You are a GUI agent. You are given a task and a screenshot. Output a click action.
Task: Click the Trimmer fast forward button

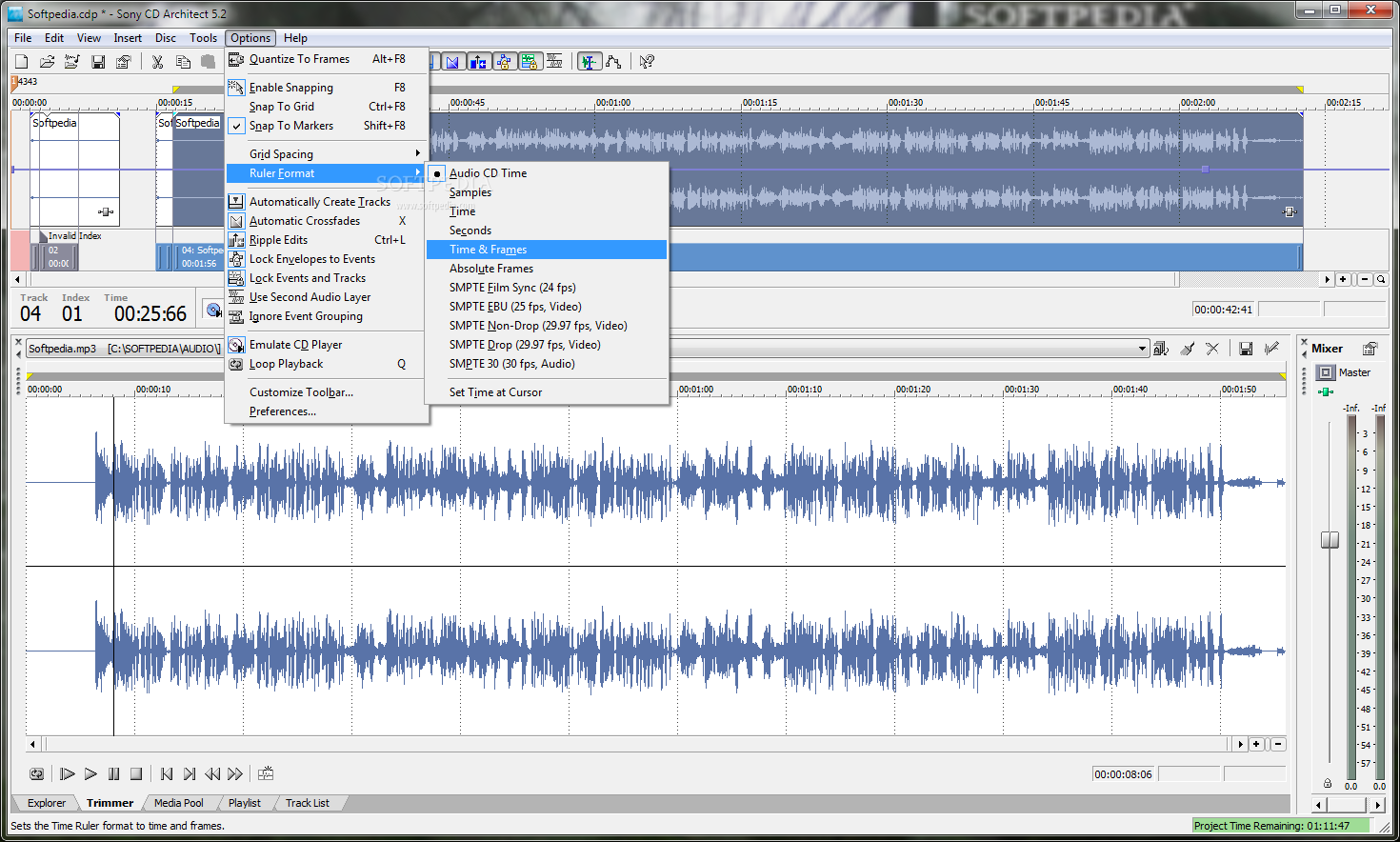tap(235, 773)
